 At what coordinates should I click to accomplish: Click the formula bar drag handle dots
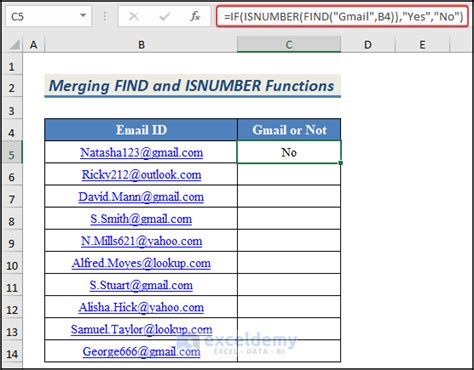(105, 16)
